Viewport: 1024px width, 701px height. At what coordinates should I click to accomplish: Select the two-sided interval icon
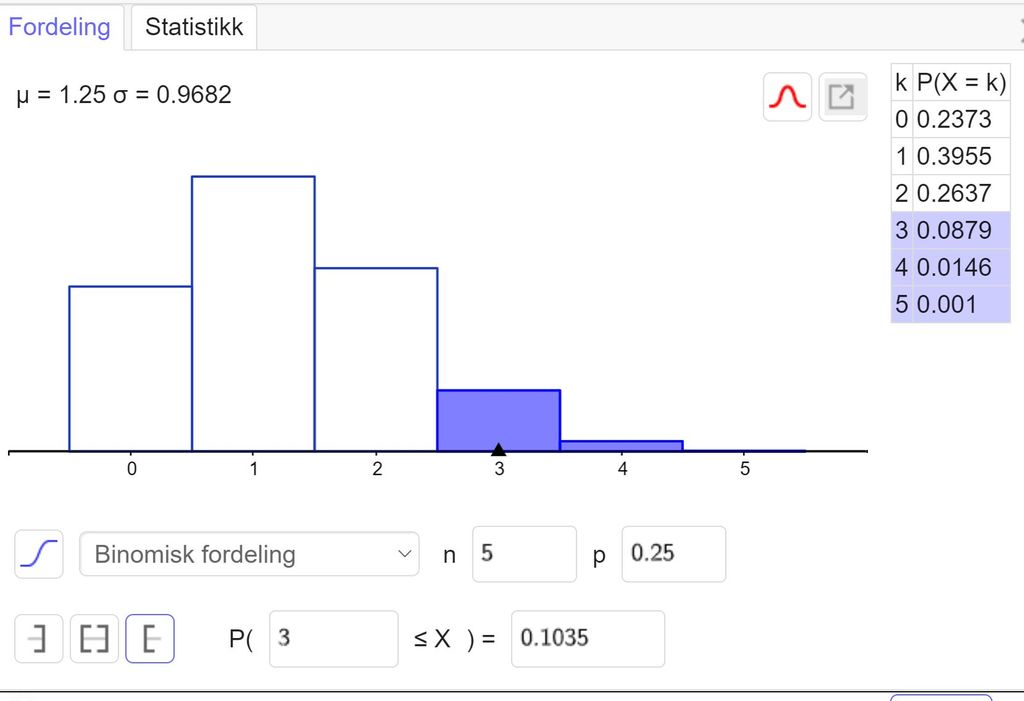94,638
